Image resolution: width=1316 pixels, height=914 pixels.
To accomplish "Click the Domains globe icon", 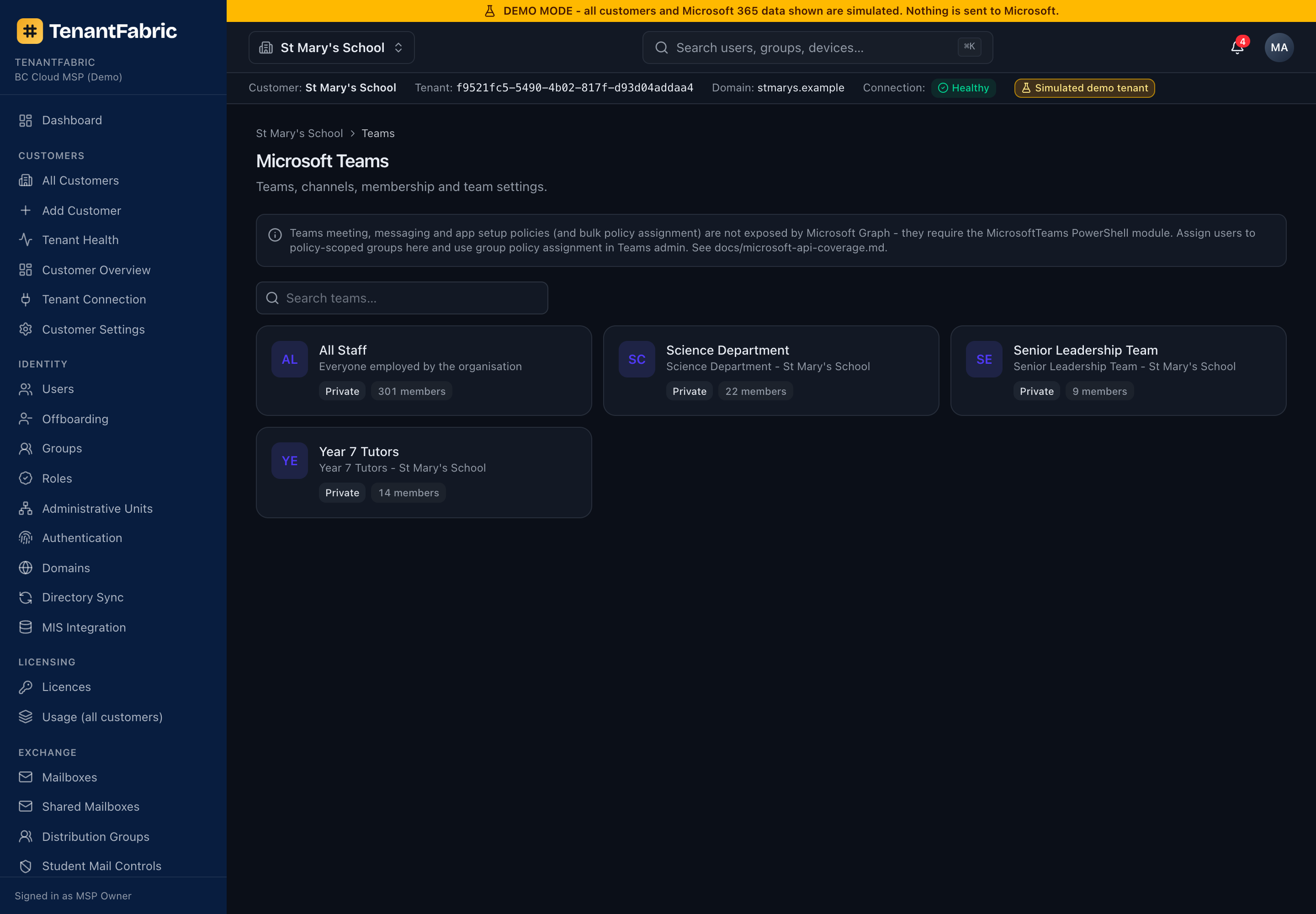I will pyautogui.click(x=26, y=568).
